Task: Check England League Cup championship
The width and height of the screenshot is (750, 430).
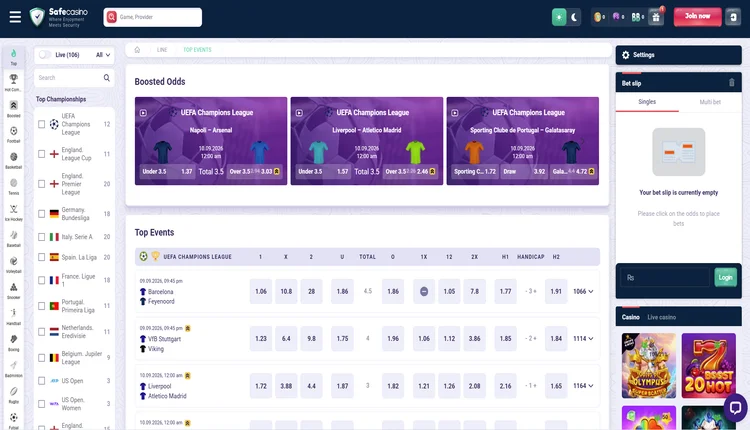Action: pyautogui.click(x=42, y=154)
